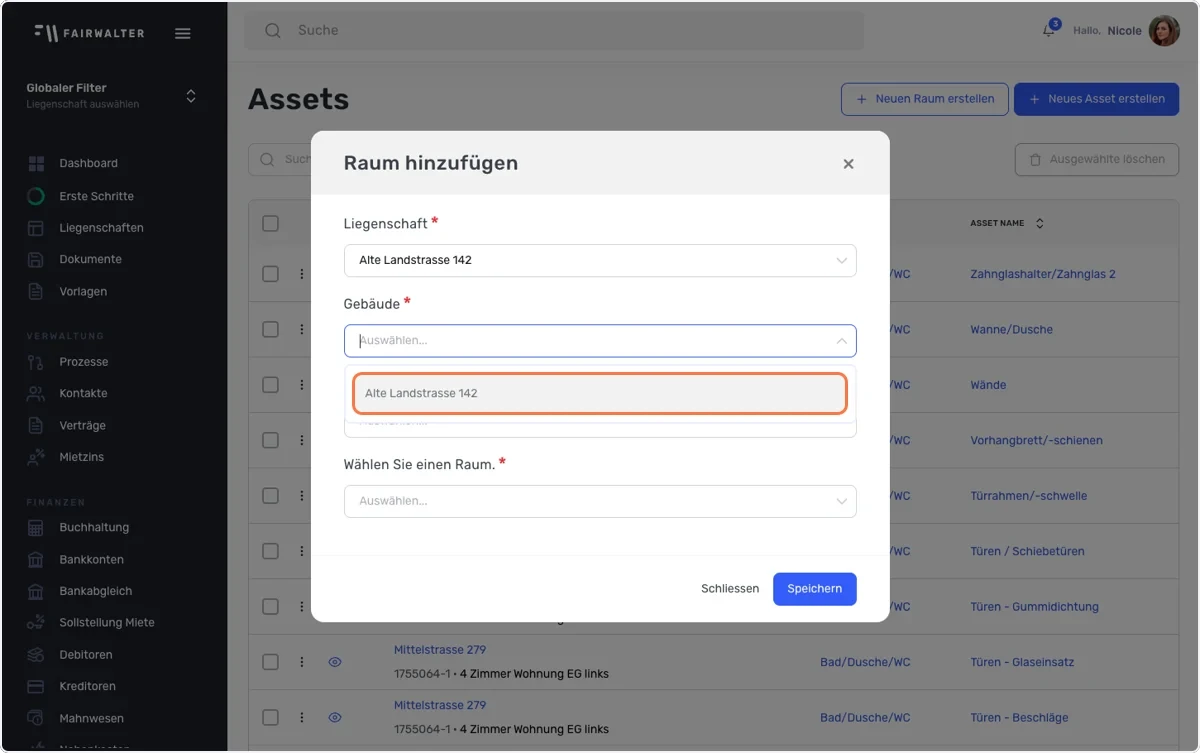This screenshot has height=753, width=1200.
Task: Open the Liegenschaft dropdown showing Alte Landstrasse 142
Action: click(x=600, y=260)
